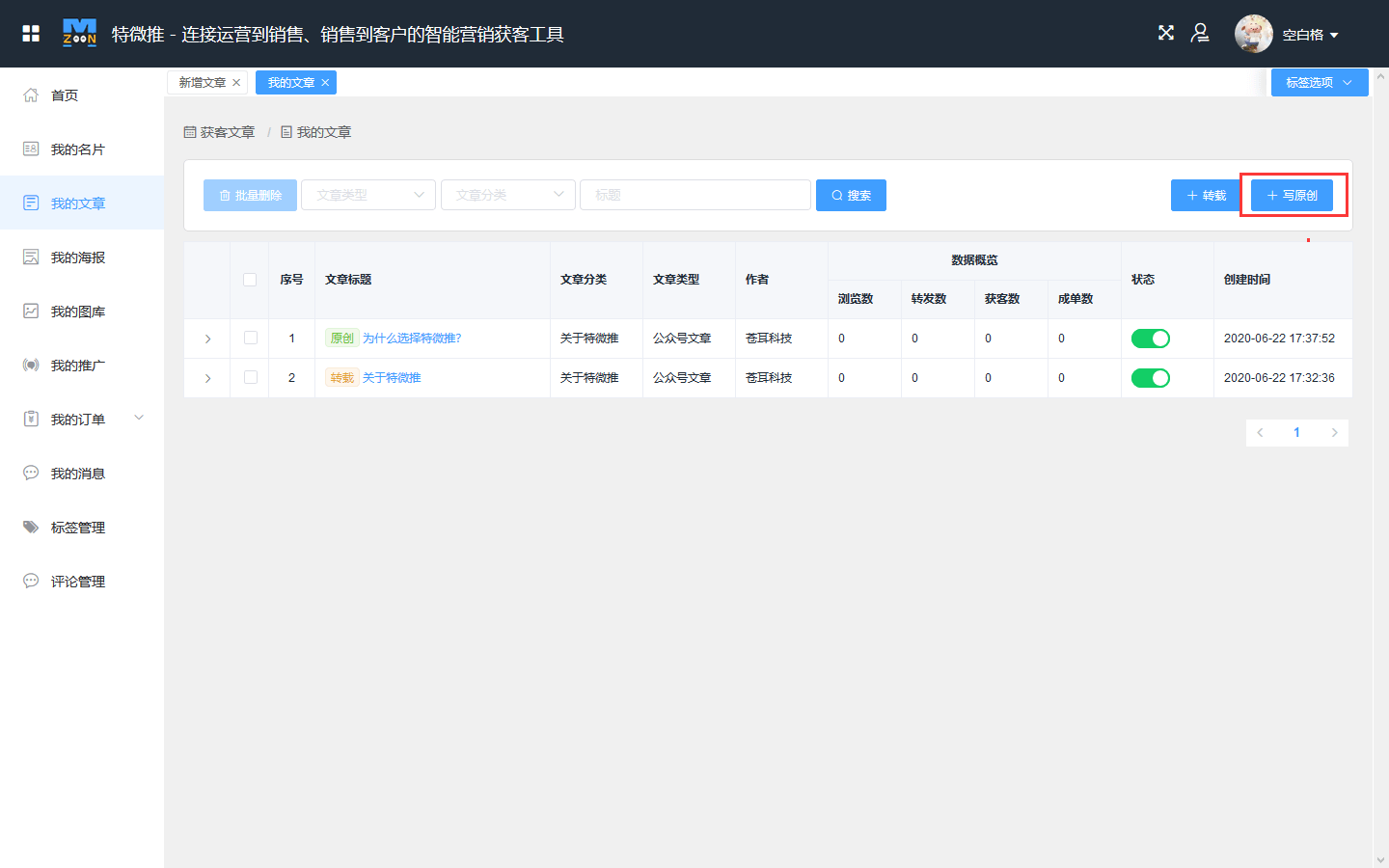
Task: Go to next page arrow
Action: (x=1334, y=432)
